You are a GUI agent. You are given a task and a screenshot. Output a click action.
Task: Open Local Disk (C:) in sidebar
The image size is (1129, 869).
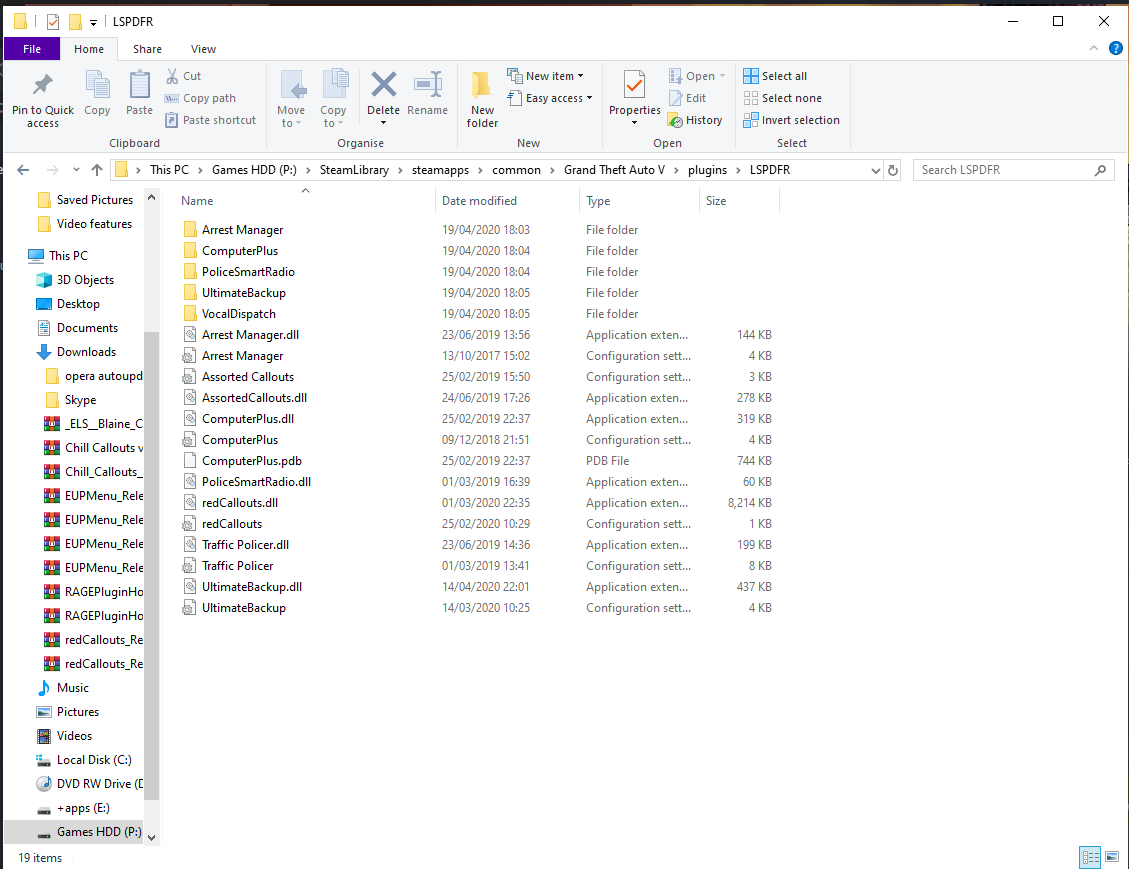point(94,760)
